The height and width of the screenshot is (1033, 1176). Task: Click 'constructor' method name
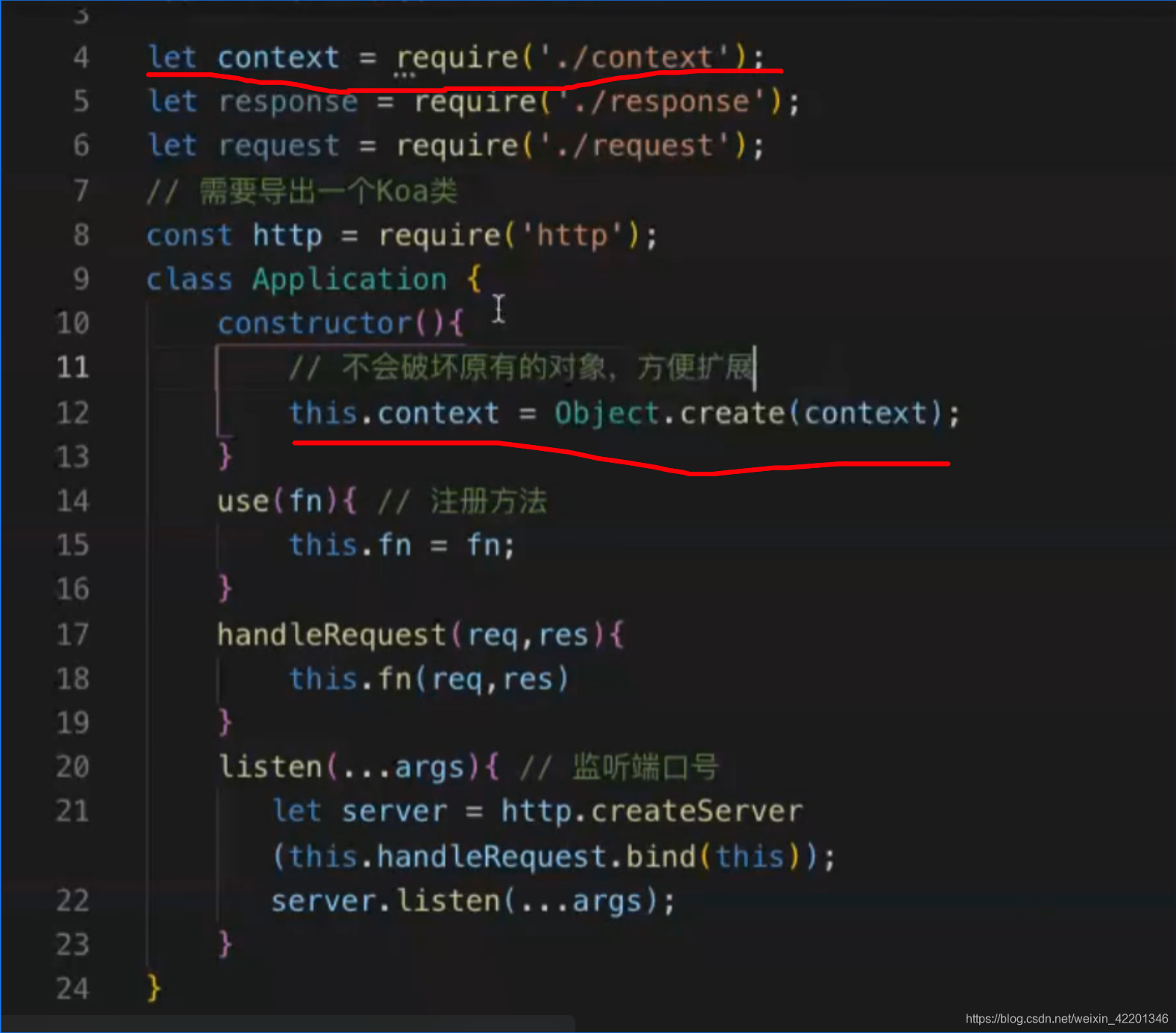point(314,323)
